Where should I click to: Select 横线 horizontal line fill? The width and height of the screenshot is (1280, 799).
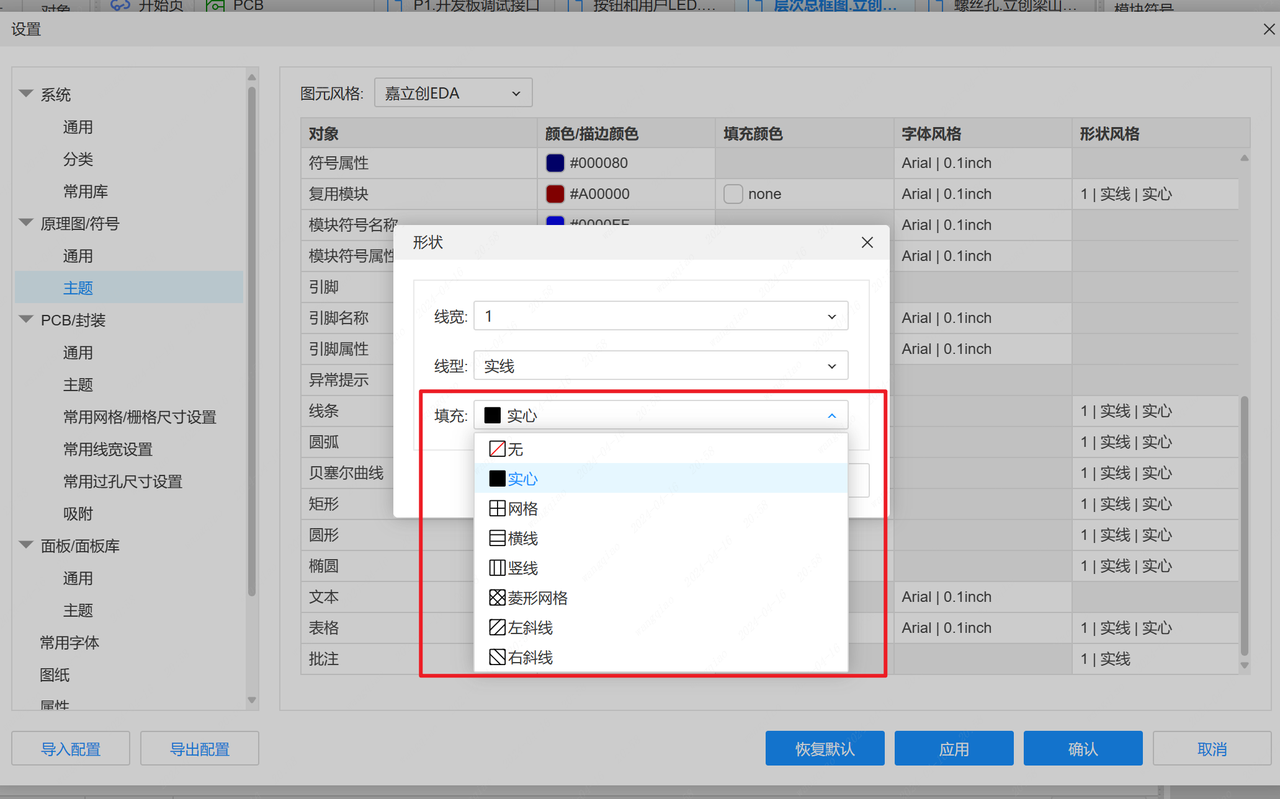point(661,538)
